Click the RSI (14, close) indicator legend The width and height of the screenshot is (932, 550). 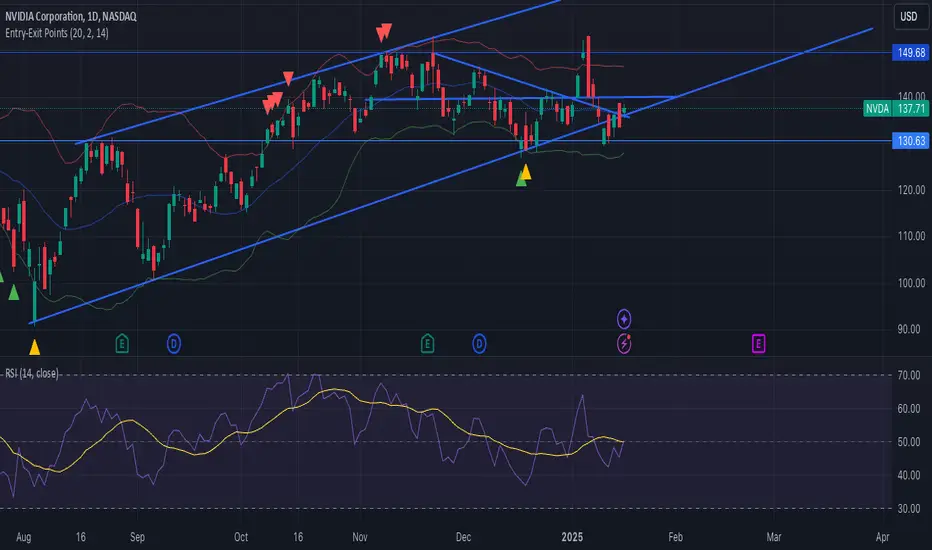point(32,373)
